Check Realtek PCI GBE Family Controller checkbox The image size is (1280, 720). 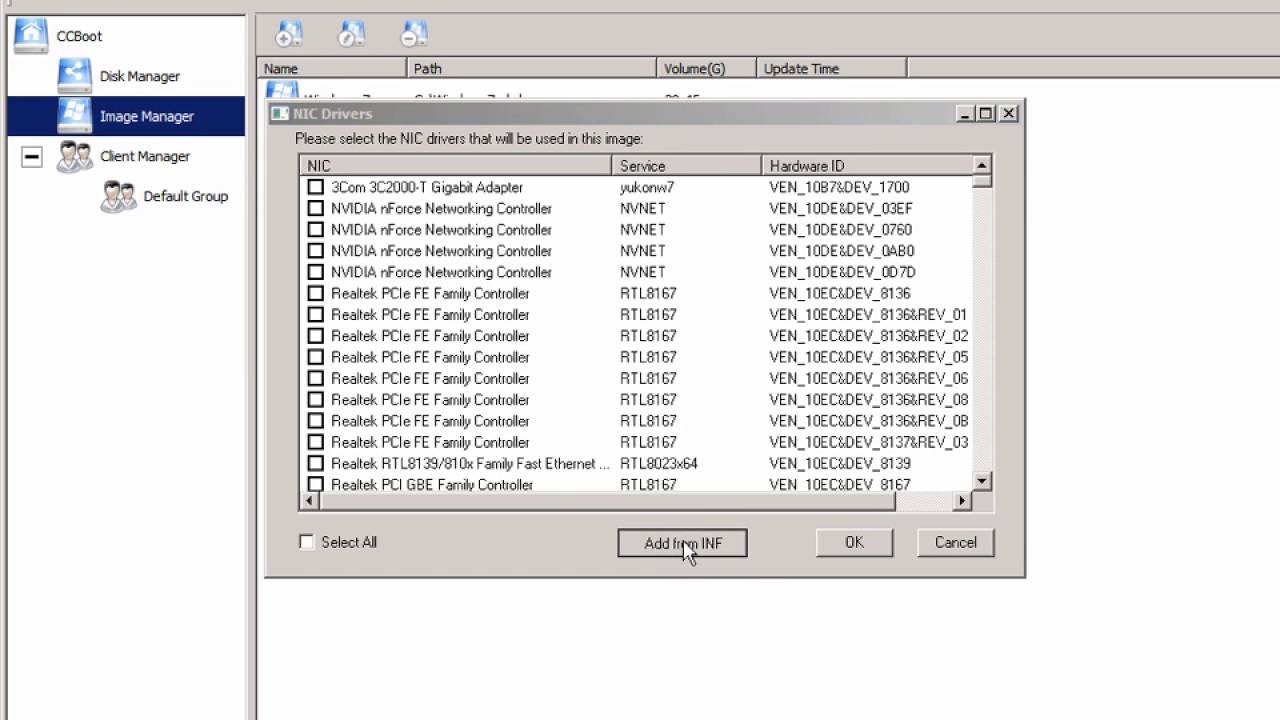click(316, 484)
